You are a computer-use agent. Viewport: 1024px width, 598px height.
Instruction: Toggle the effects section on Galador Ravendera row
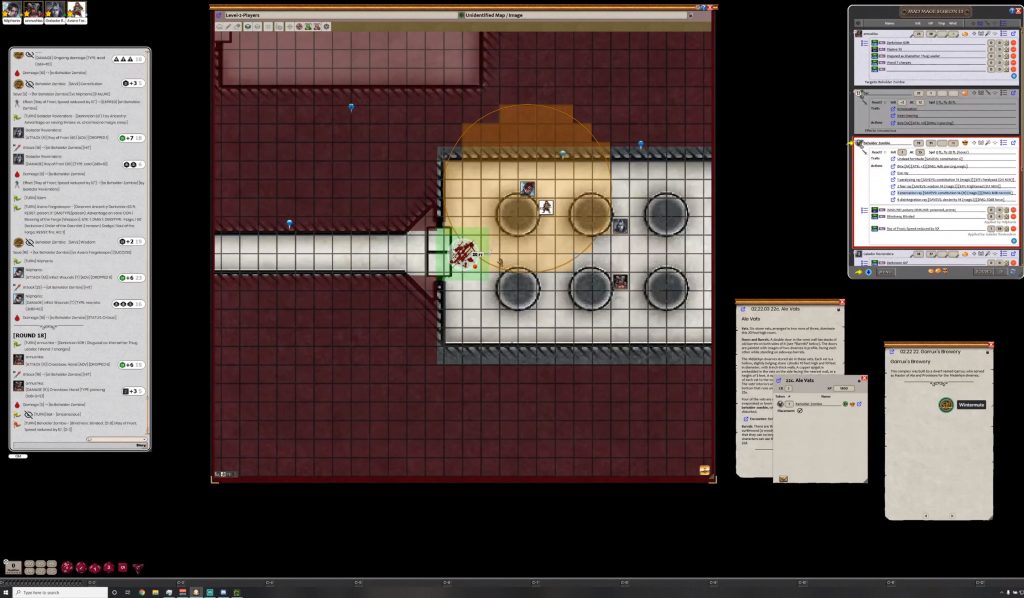click(x=1003, y=253)
